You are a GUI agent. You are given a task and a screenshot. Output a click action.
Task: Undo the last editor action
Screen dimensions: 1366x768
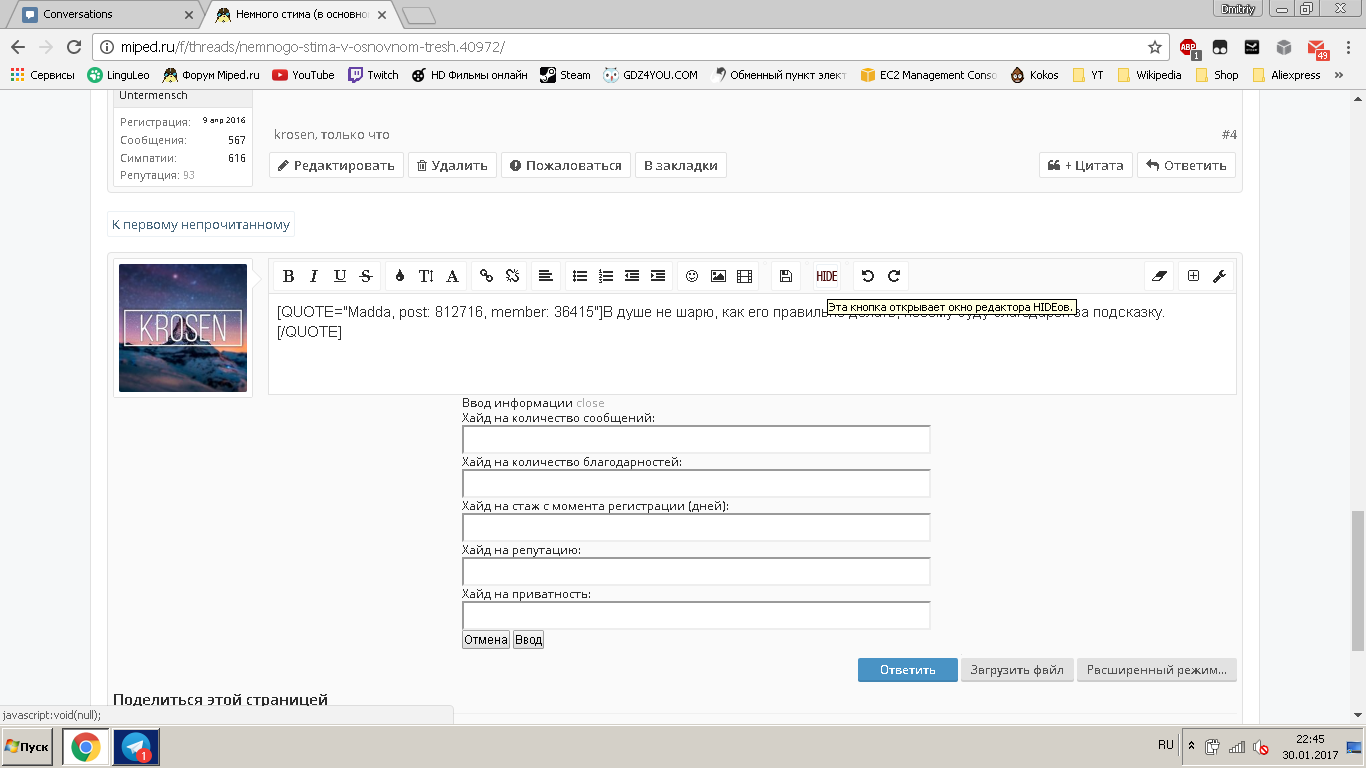868,276
